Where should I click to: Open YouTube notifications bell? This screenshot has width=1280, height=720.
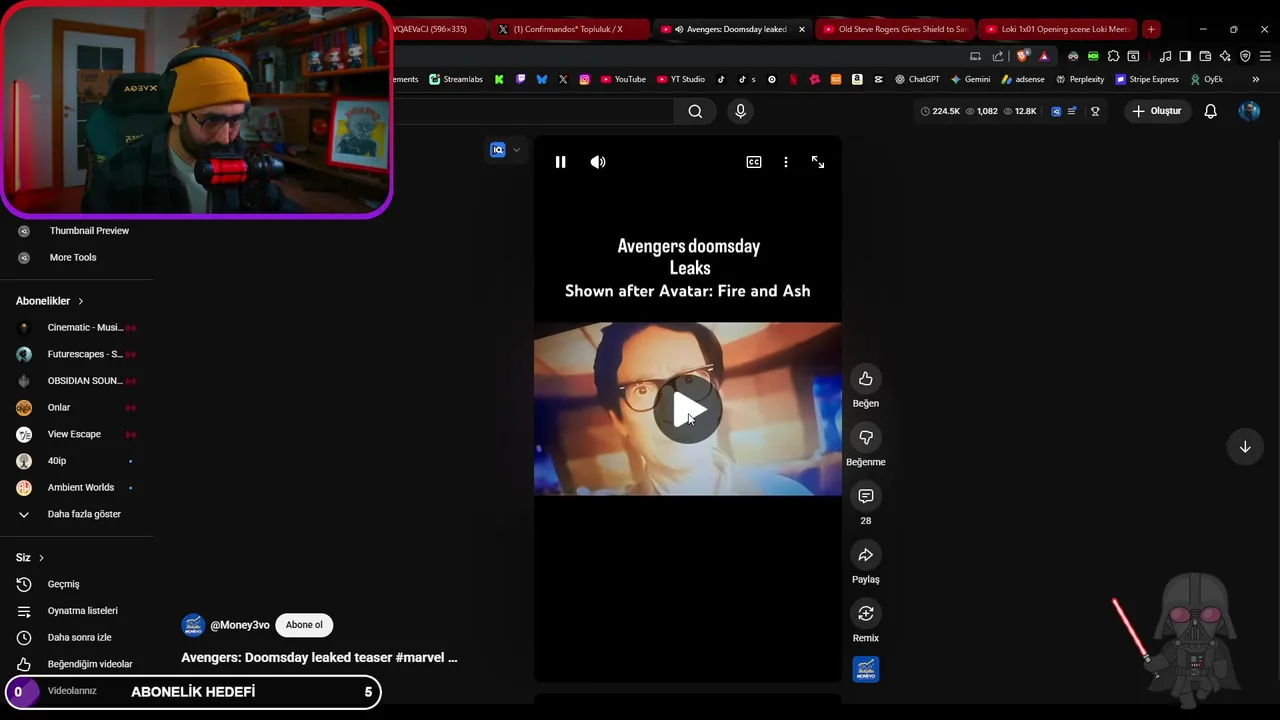tap(1211, 111)
